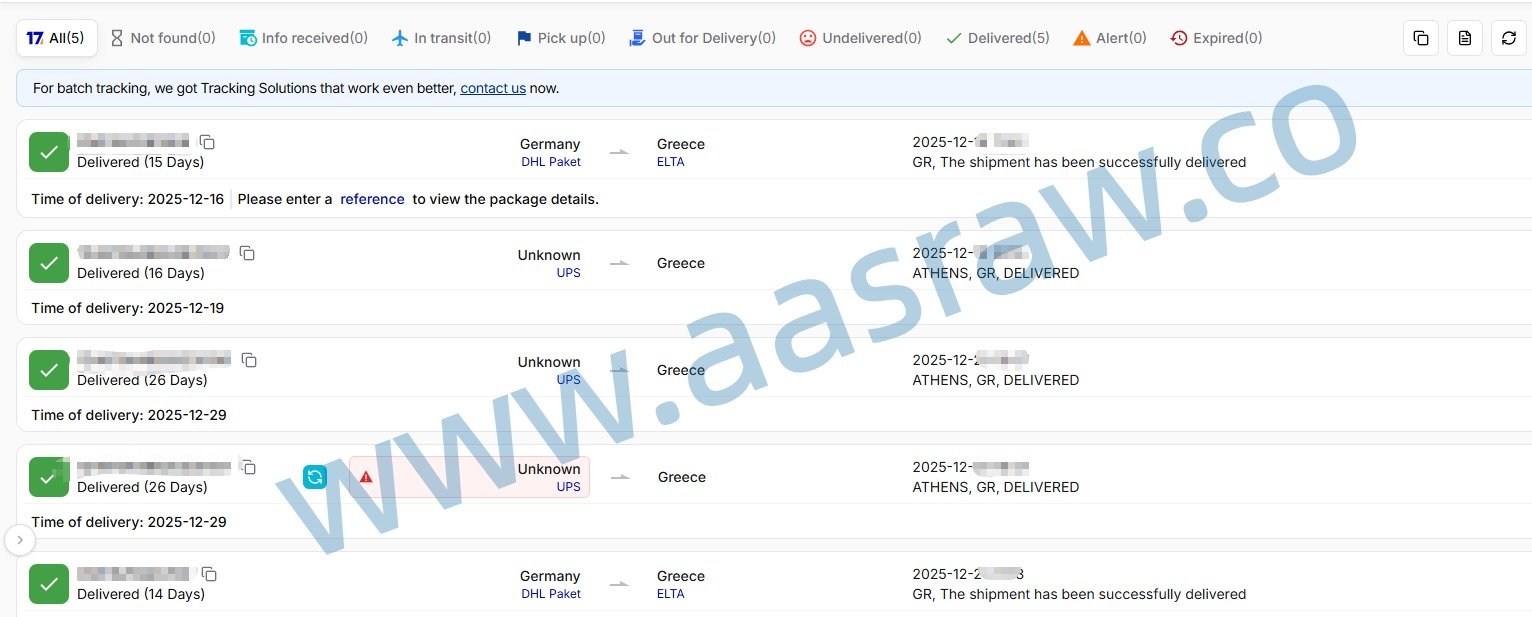Viewport: 1532px width, 617px height.
Task: Expand the left side panel chevron
Action: pyautogui.click(x=20, y=540)
